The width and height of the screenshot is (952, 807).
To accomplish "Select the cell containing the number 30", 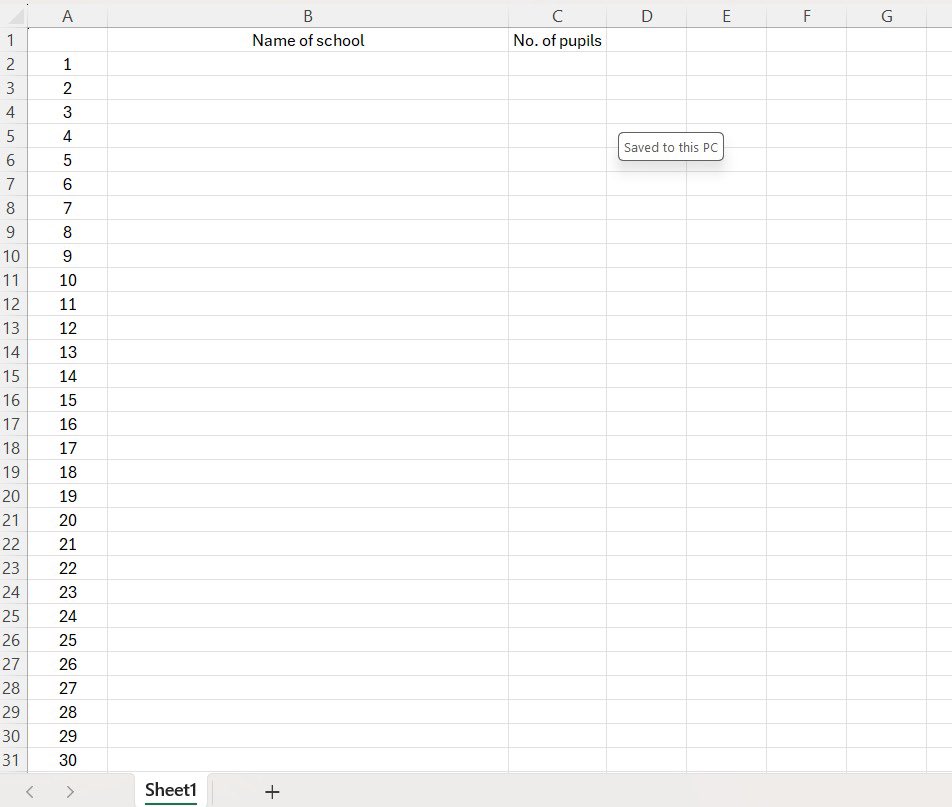I will click(x=67, y=760).
